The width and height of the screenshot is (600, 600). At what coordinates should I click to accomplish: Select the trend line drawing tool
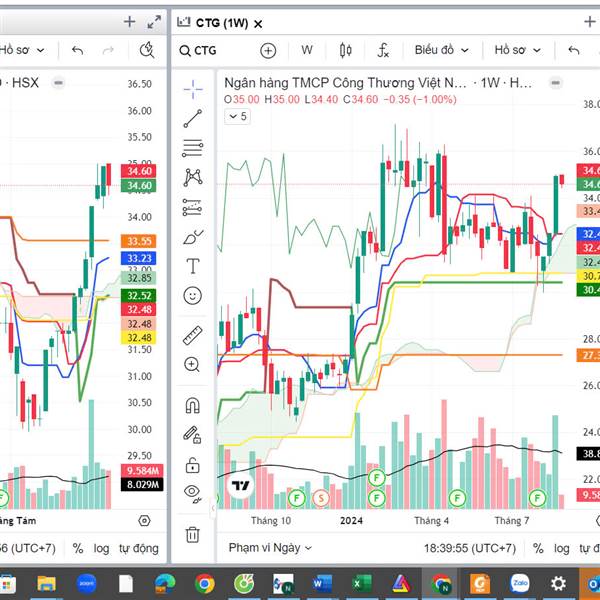click(x=193, y=119)
